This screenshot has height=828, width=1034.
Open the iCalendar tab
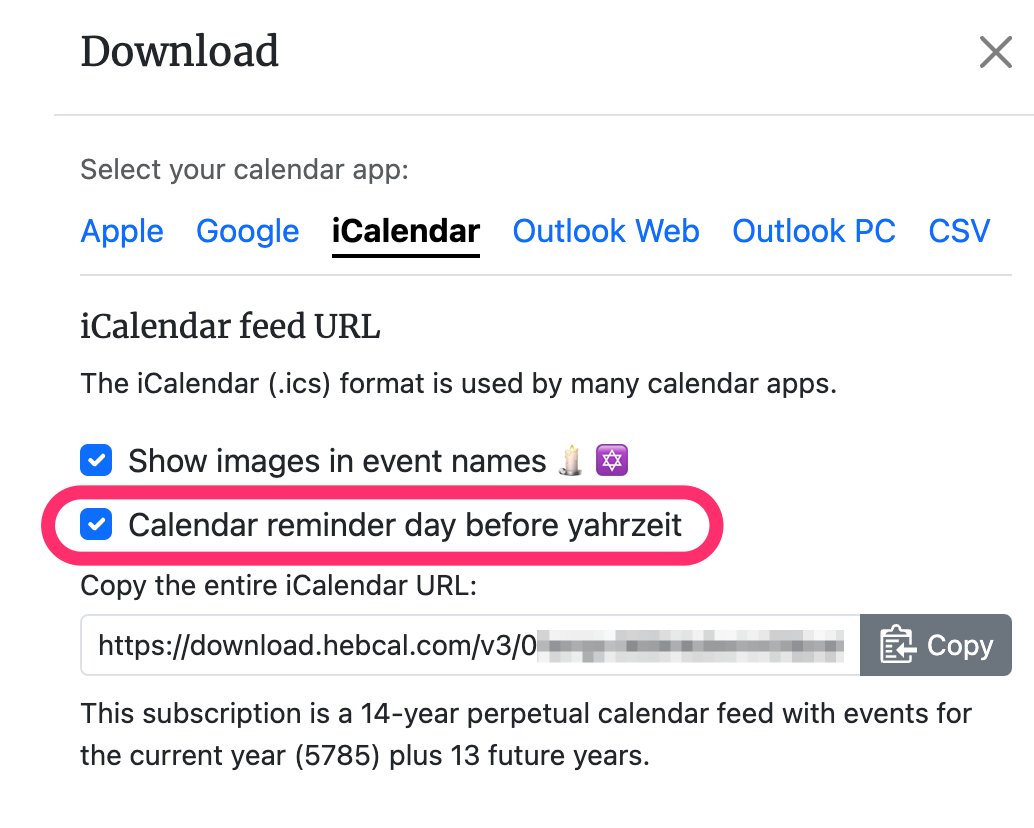(406, 231)
